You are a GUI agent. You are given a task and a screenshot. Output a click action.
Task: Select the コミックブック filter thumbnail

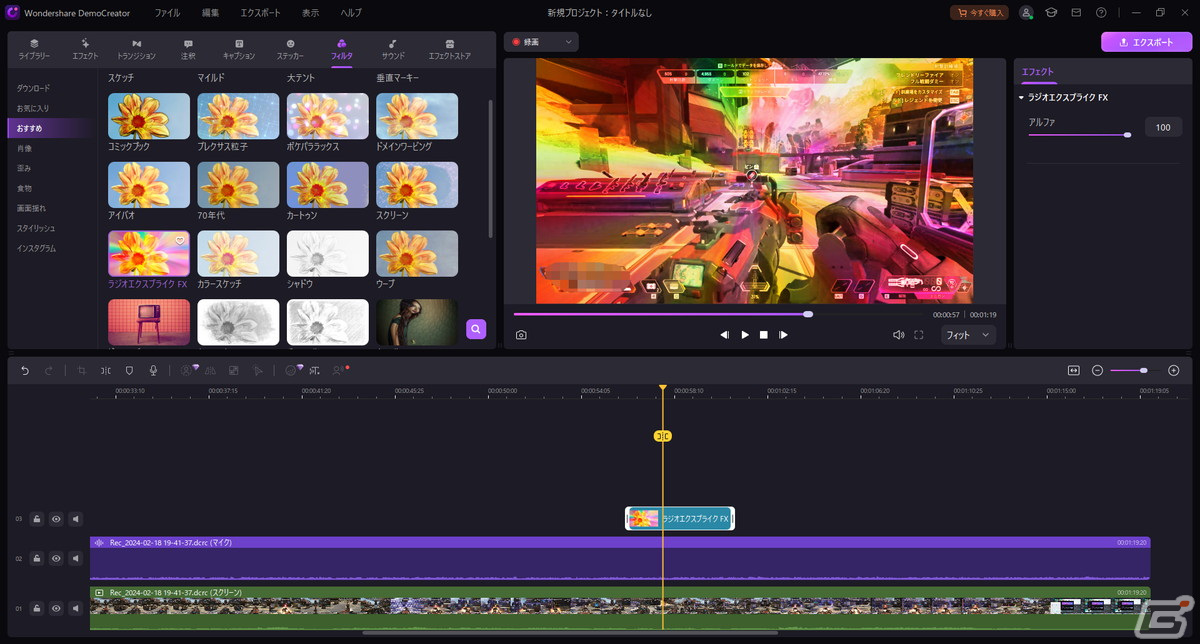point(148,116)
